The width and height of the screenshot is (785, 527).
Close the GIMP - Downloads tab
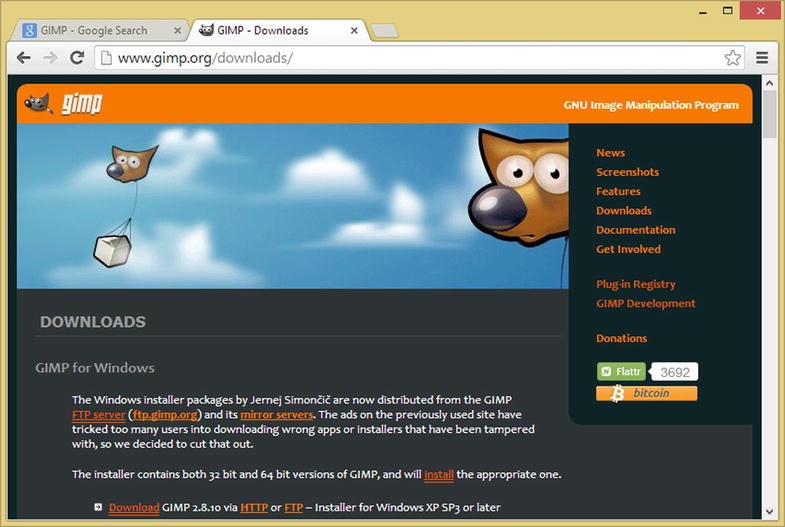coord(354,31)
